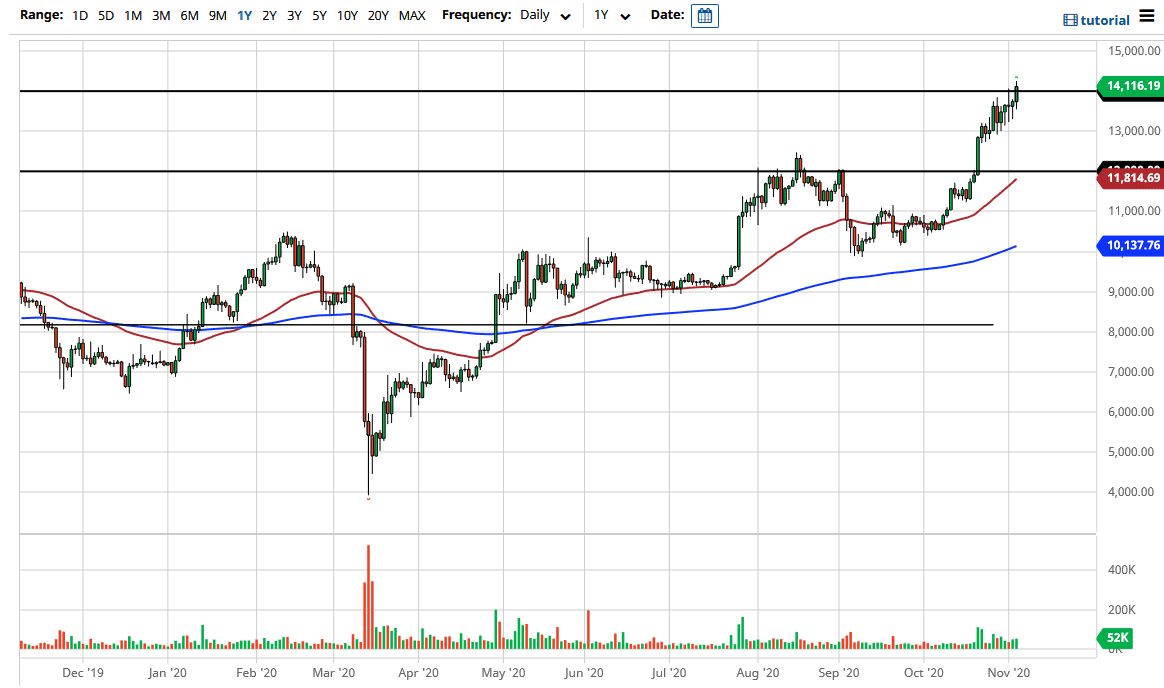Open the hamburger menu in top-right corner

[1146, 17]
